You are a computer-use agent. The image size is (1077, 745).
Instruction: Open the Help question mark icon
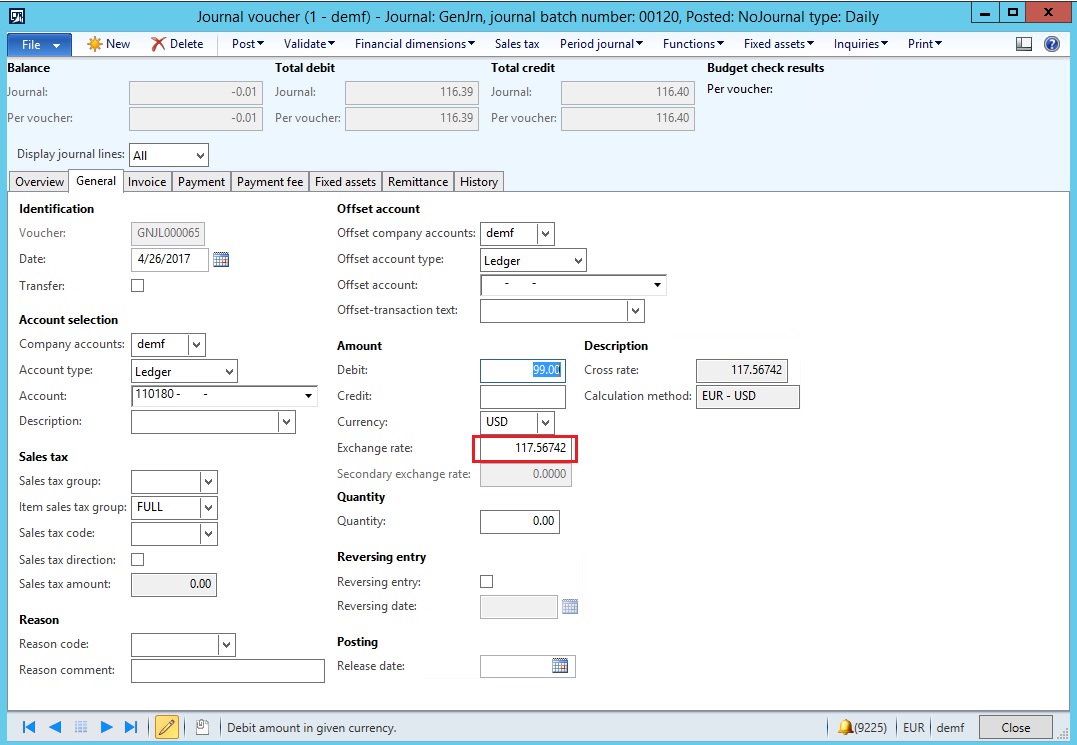pyautogui.click(x=1051, y=44)
